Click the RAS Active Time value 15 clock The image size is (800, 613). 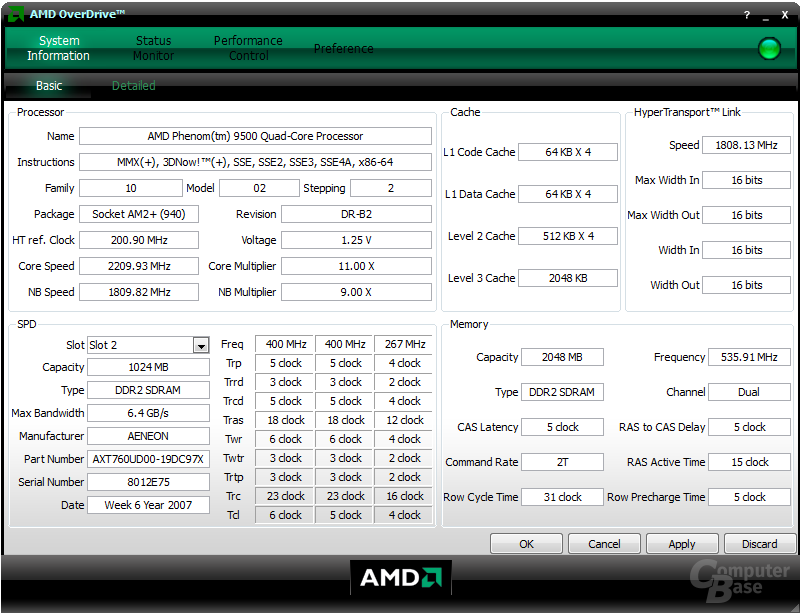[x=749, y=462]
